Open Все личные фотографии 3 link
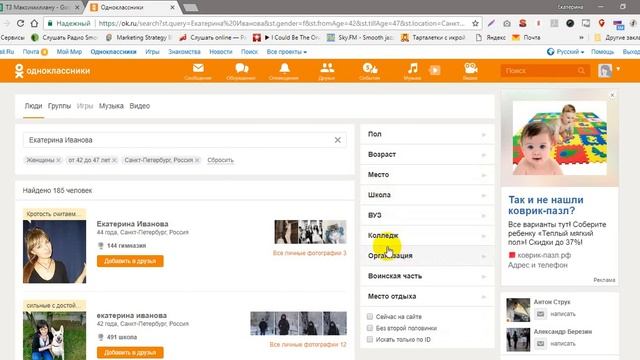This screenshot has height=360, width=640. [x=309, y=253]
